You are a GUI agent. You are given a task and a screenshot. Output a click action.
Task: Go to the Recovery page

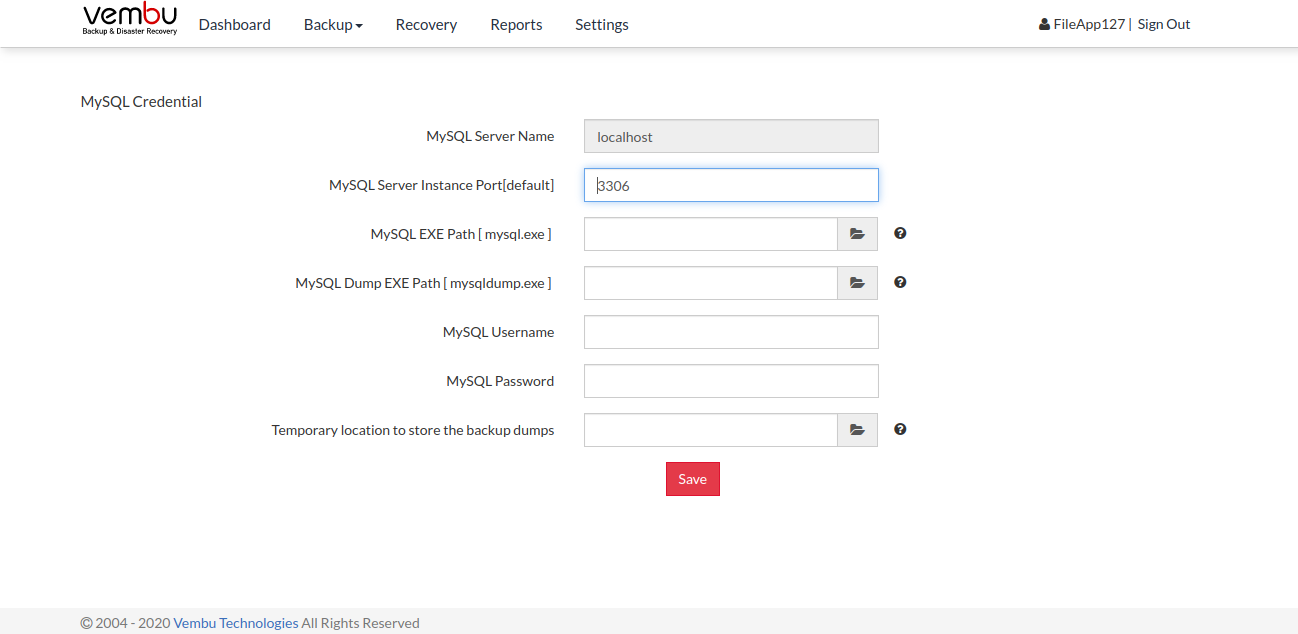pos(426,25)
